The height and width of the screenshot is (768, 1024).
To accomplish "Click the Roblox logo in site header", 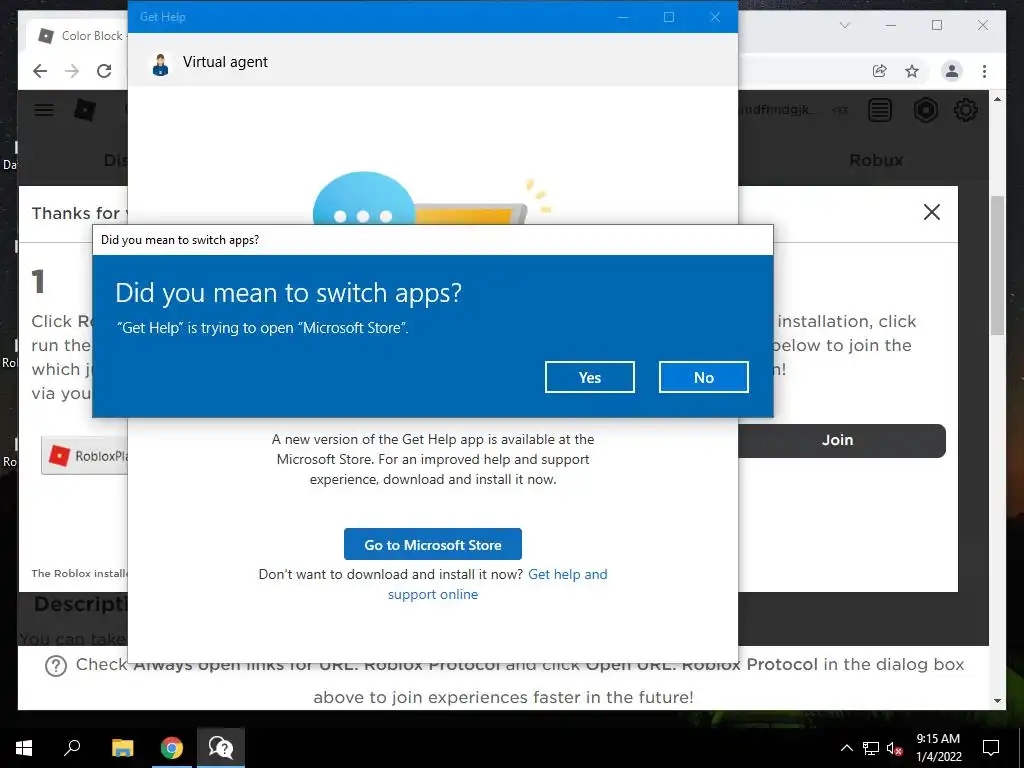I will click(84, 110).
